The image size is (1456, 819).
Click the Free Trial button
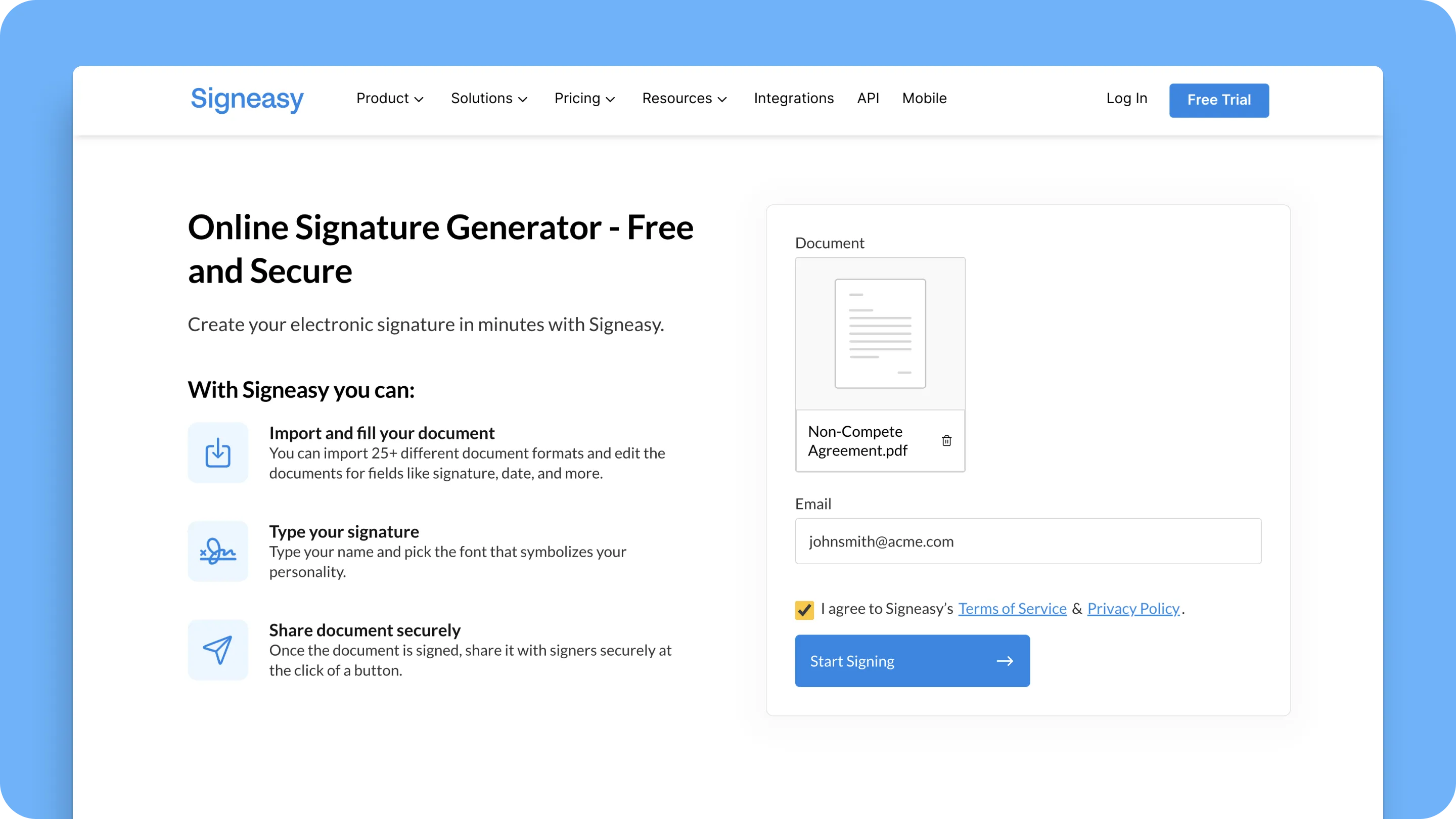pyautogui.click(x=1218, y=100)
